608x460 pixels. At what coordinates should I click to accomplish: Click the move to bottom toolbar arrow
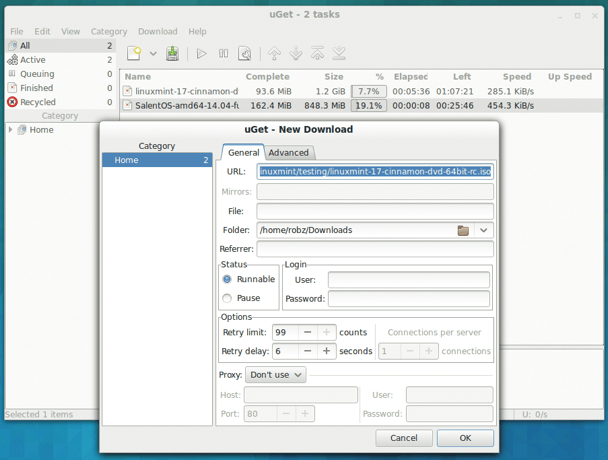point(339,53)
